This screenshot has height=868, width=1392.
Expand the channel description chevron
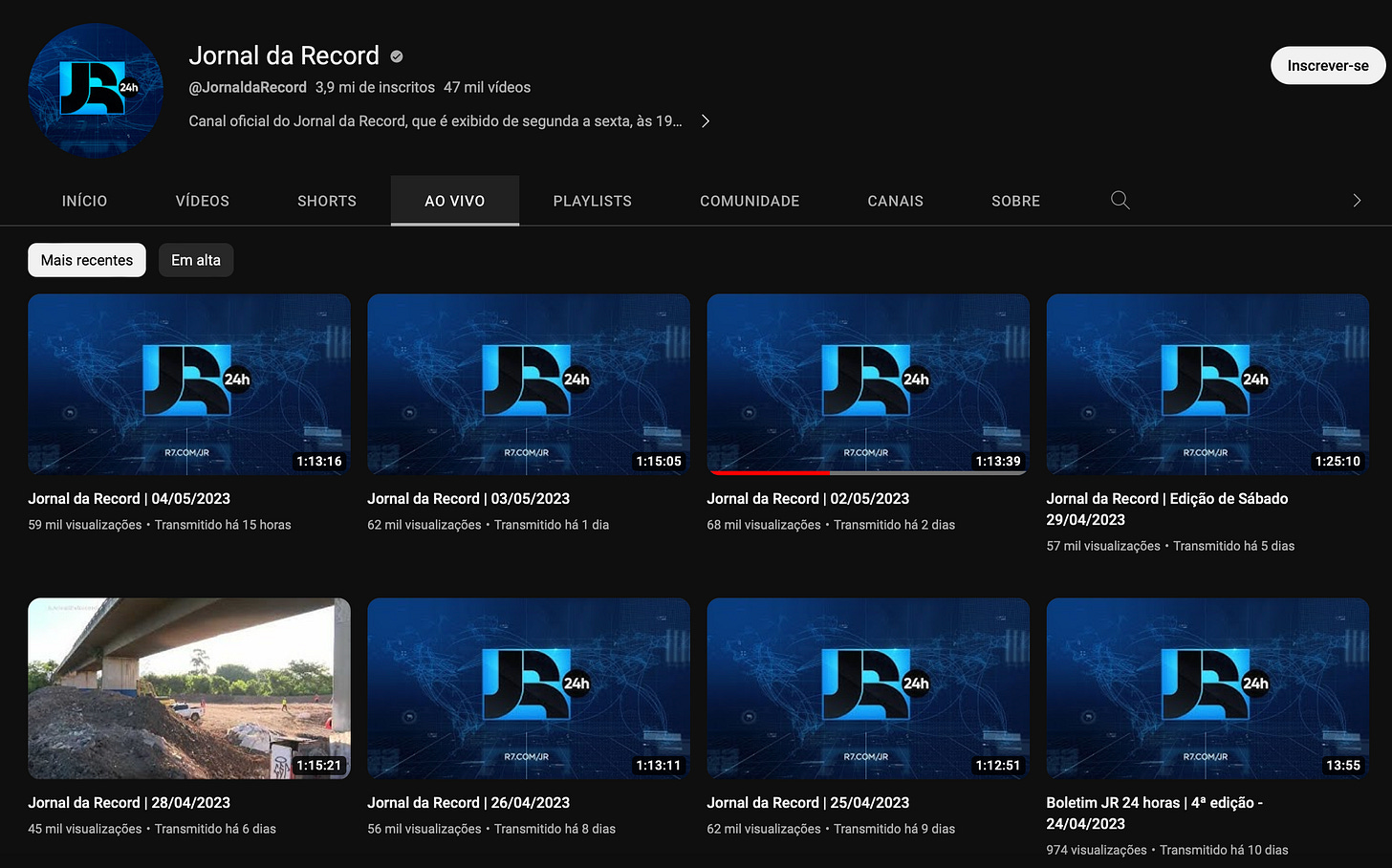click(x=706, y=121)
